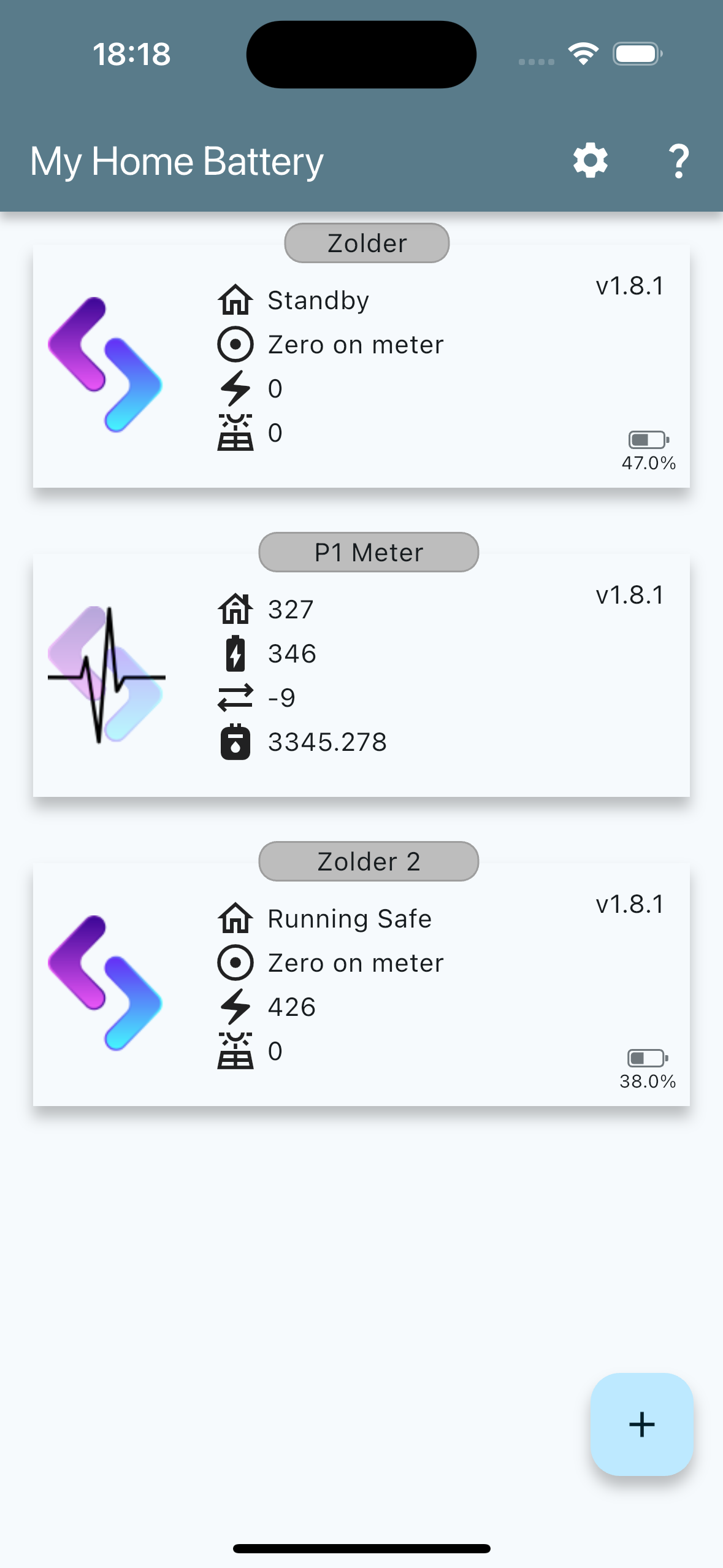Select the P1 Meter name label

coord(369,553)
